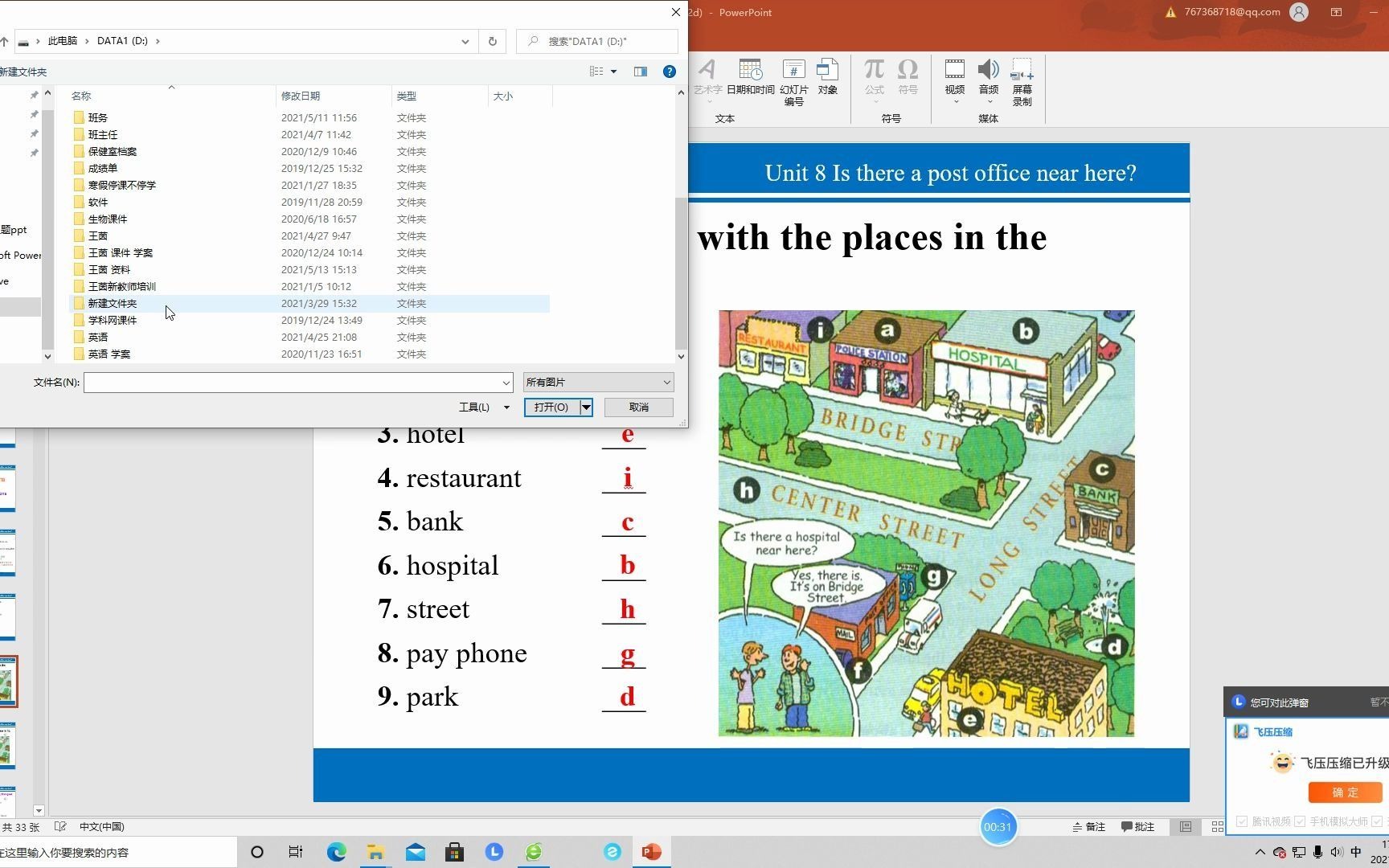
Task: Toggle 腾讯视频 checkbox in popup
Action: (1242, 821)
